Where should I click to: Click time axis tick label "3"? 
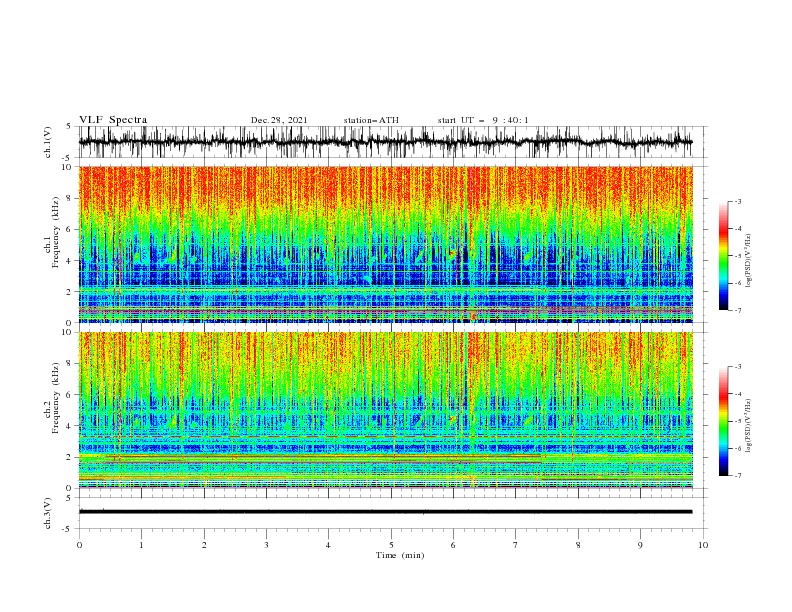(x=266, y=545)
